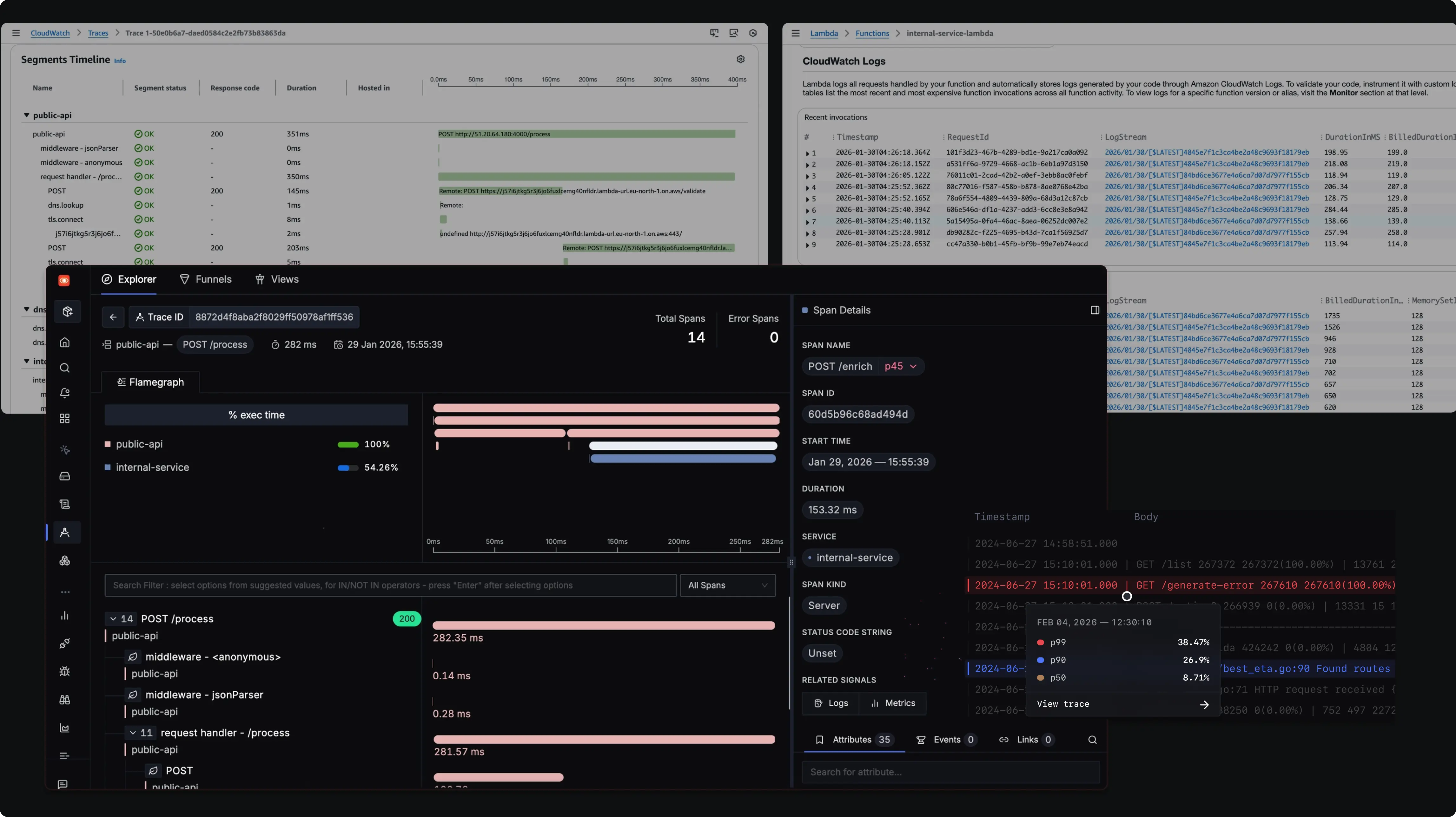Click the search magnifier sidebar icon

(64, 368)
